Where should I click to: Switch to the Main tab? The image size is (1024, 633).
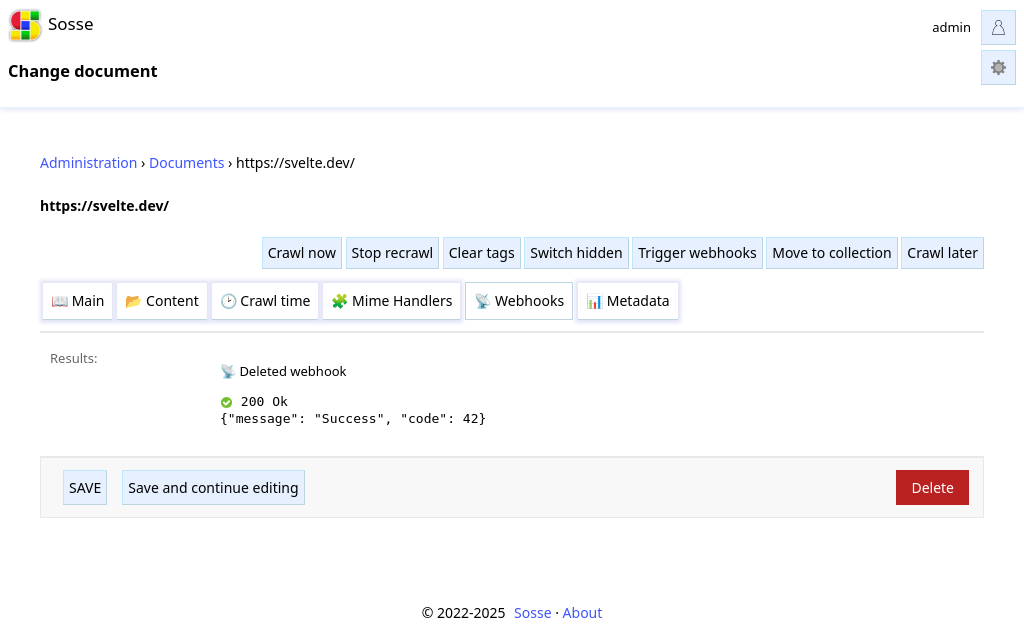(x=78, y=301)
